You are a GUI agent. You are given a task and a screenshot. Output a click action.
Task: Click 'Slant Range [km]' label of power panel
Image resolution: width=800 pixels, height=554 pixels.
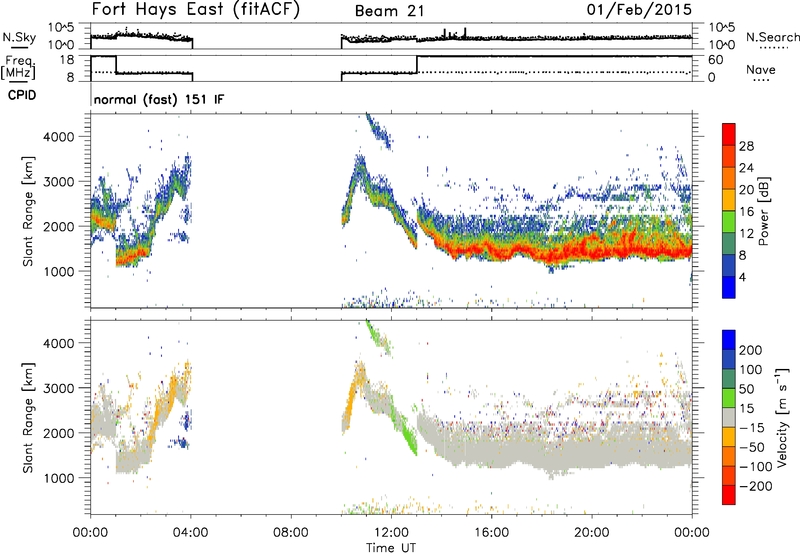(28, 211)
